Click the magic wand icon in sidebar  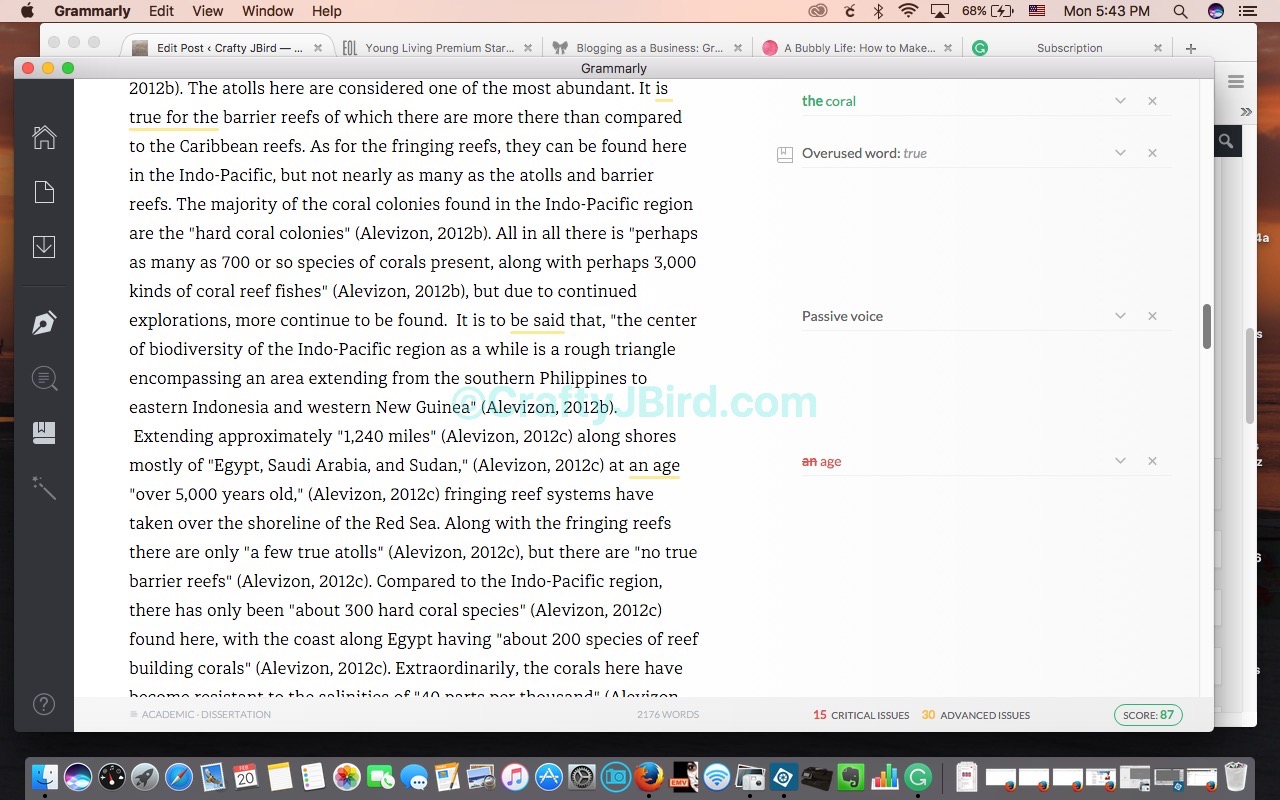pos(44,487)
